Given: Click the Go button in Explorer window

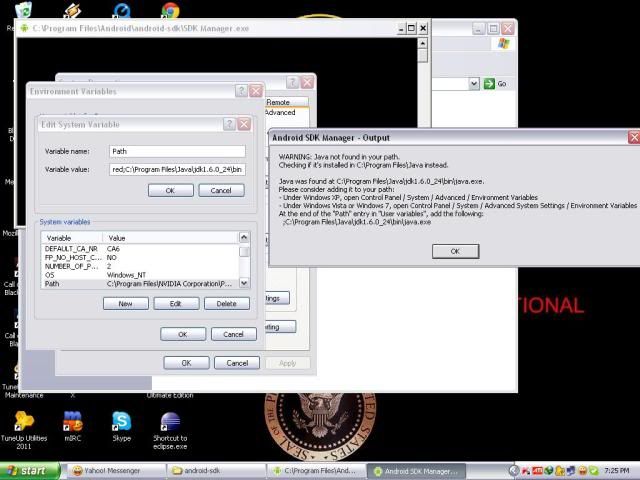Looking at the screenshot, I should coord(495,84).
